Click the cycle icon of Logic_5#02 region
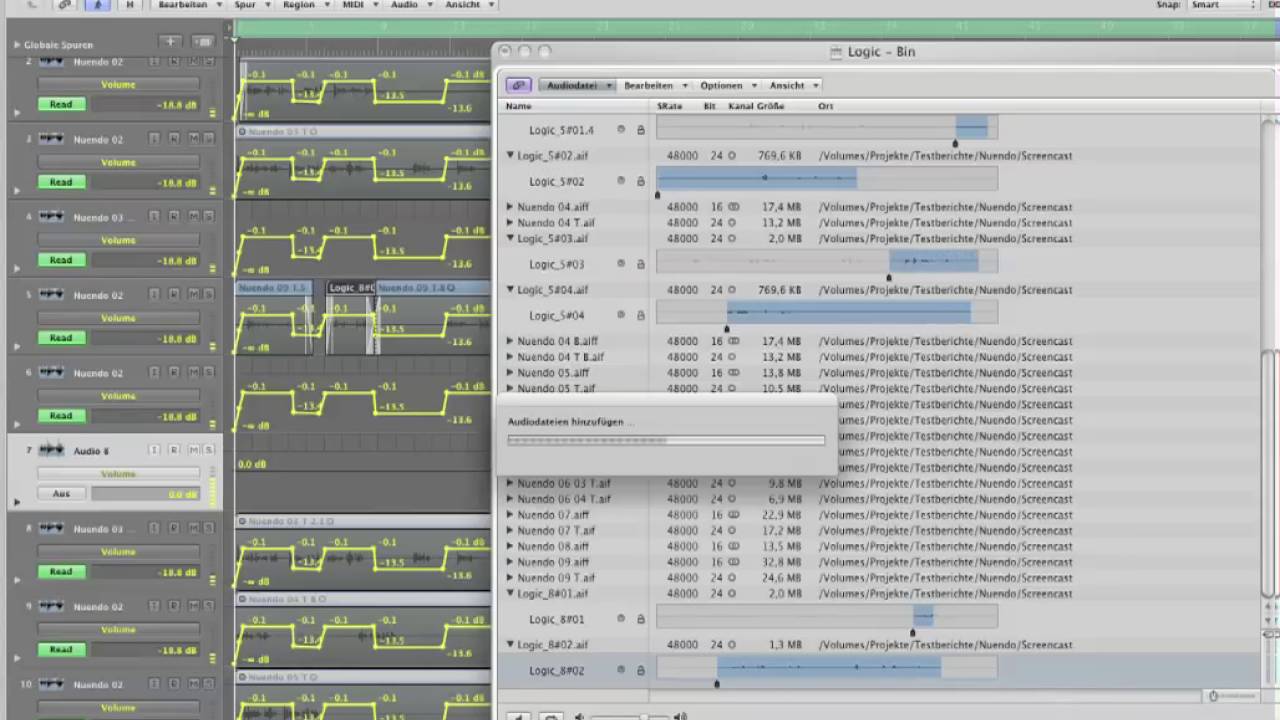Screen dimensions: 1280x720 point(621,181)
